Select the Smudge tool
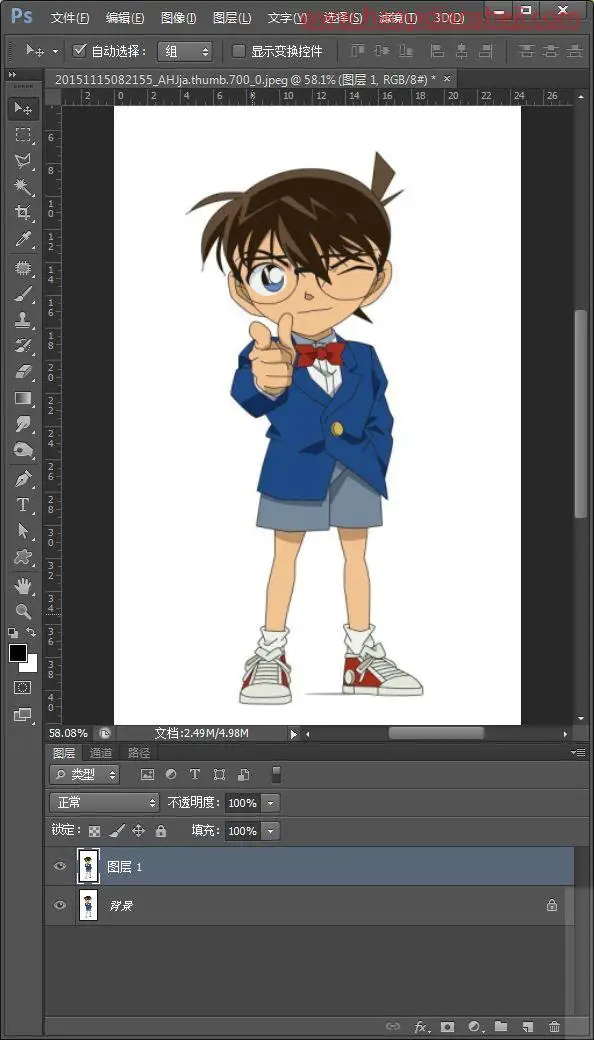Screen dimensions: 594x1040 pyautogui.click(x=23, y=424)
